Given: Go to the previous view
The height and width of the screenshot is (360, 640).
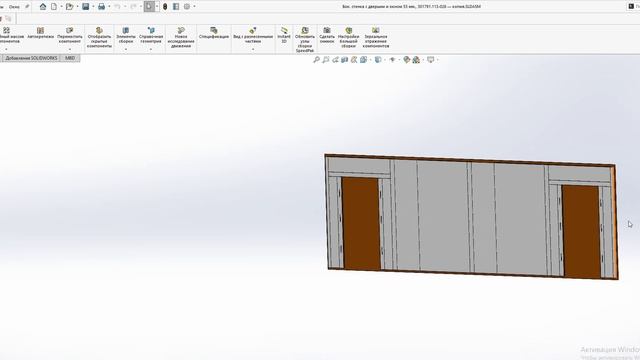Looking at the screenshot, I should tap(335, 60).
